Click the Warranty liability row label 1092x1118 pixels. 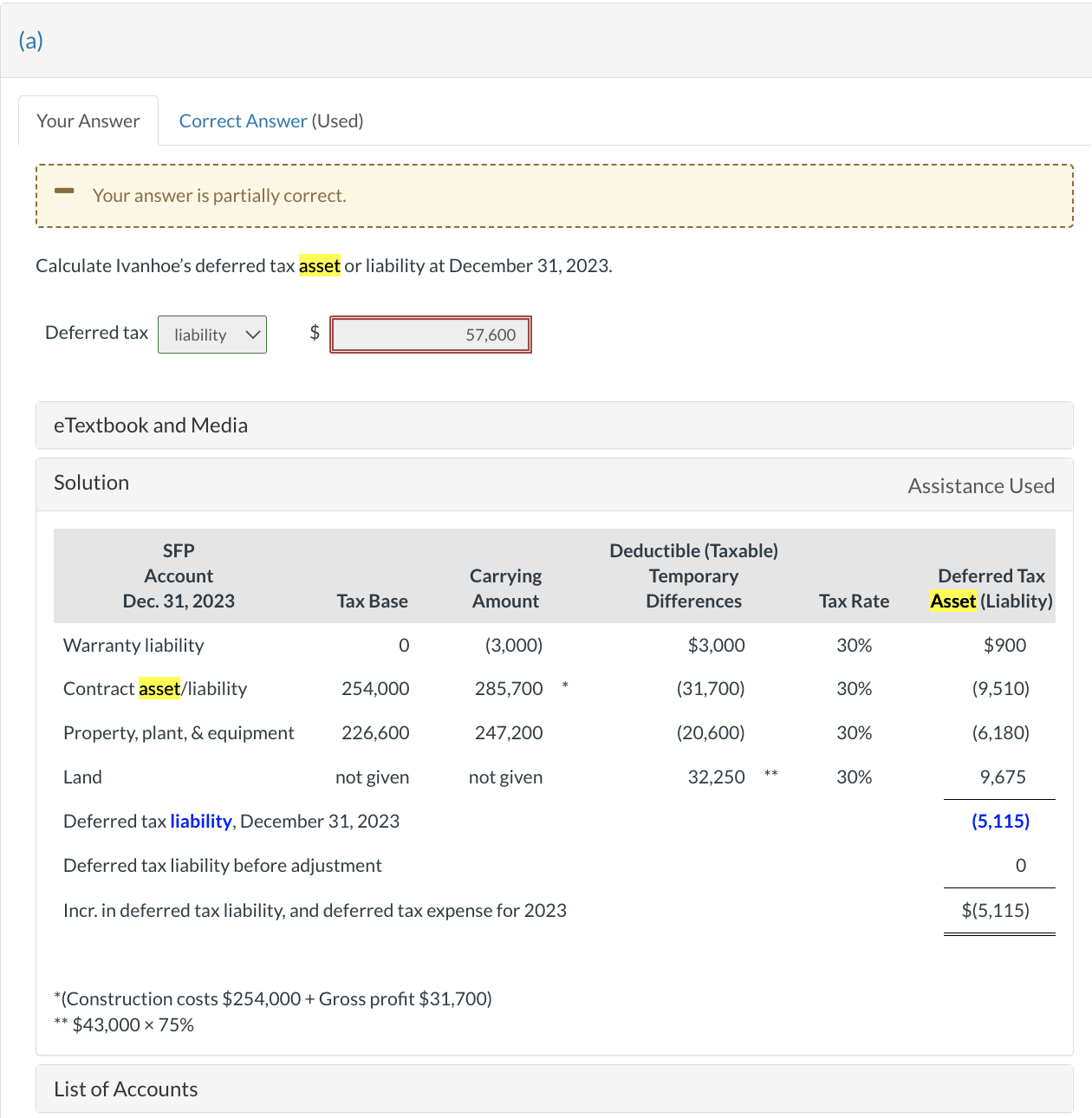click(133, 645)
